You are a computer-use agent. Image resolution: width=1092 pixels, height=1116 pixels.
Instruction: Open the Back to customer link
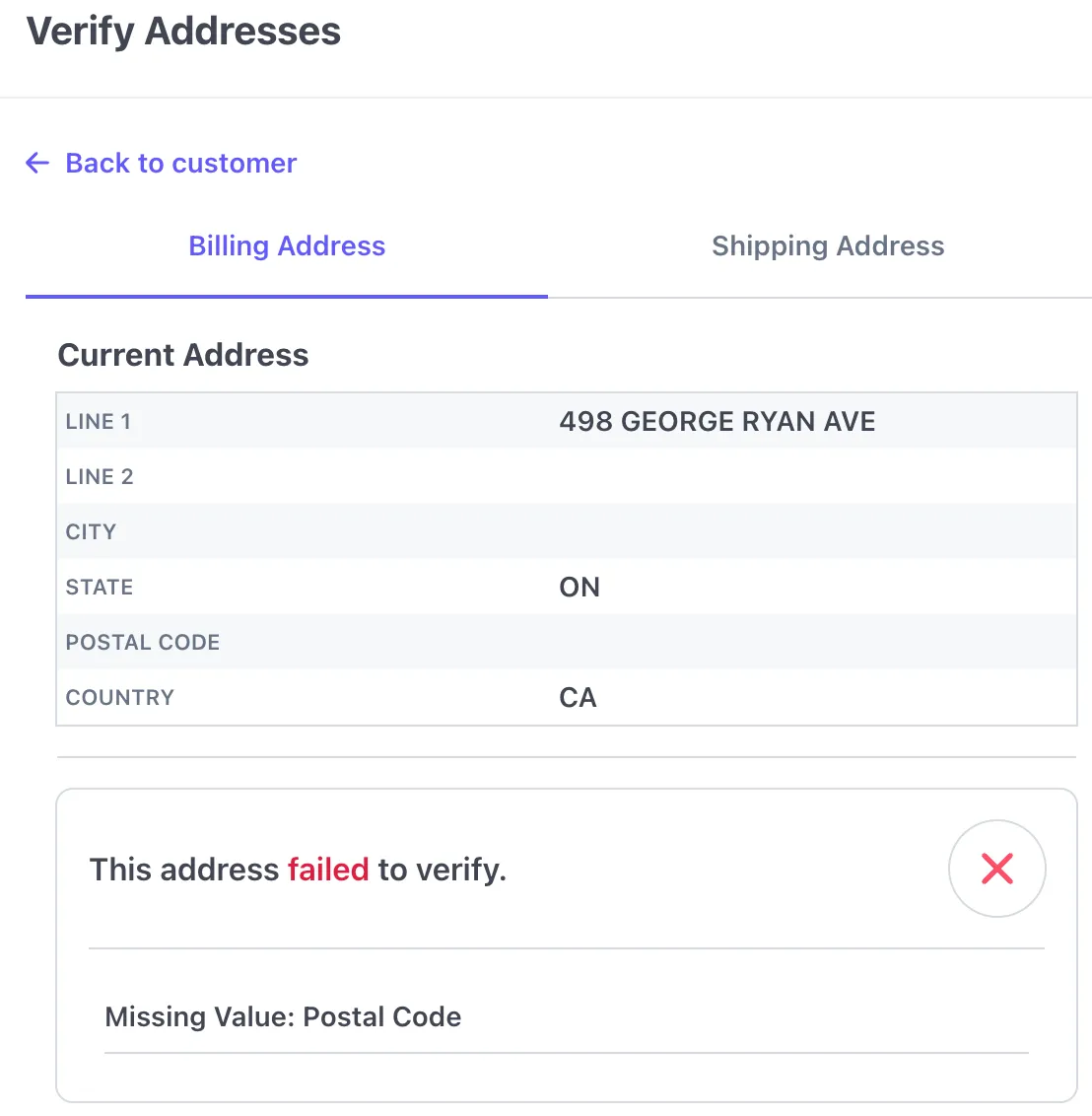[179, 163]
